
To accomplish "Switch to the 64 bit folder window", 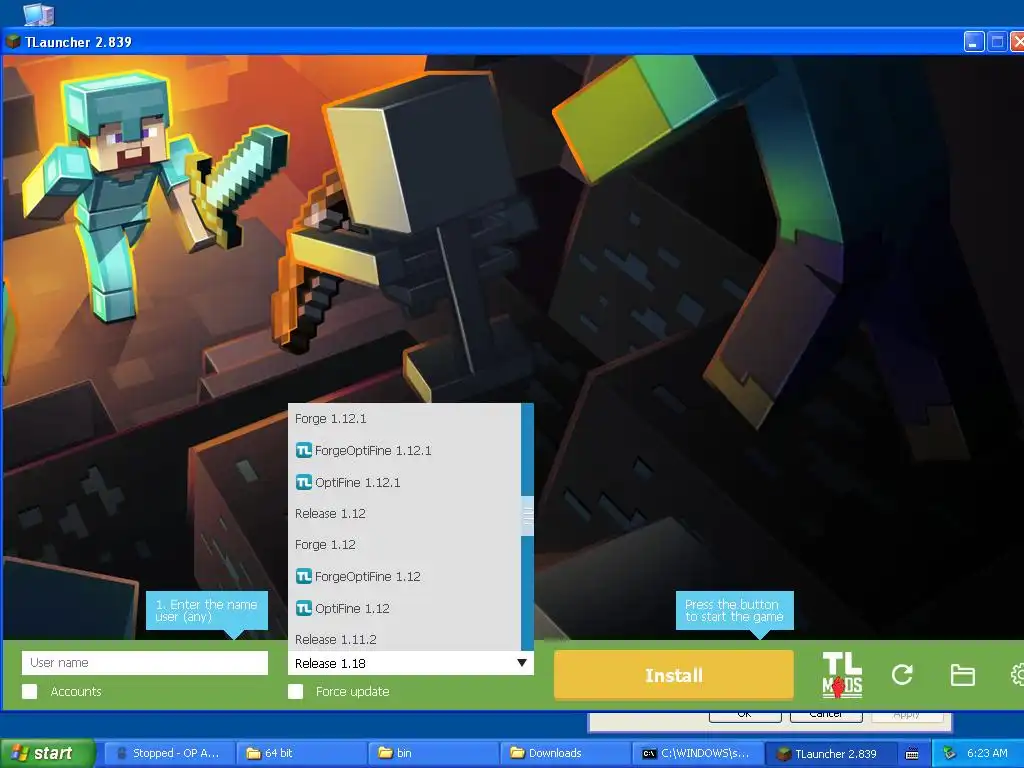I will pos(300,753).
